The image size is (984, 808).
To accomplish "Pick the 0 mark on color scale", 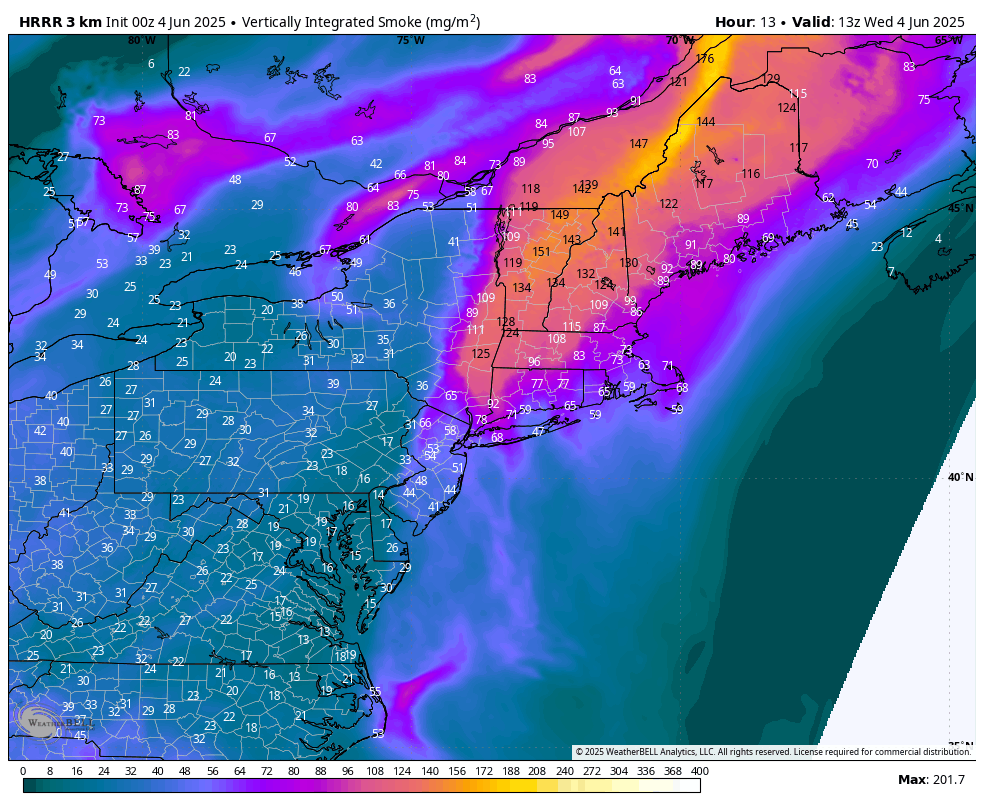I will point(23,771).
